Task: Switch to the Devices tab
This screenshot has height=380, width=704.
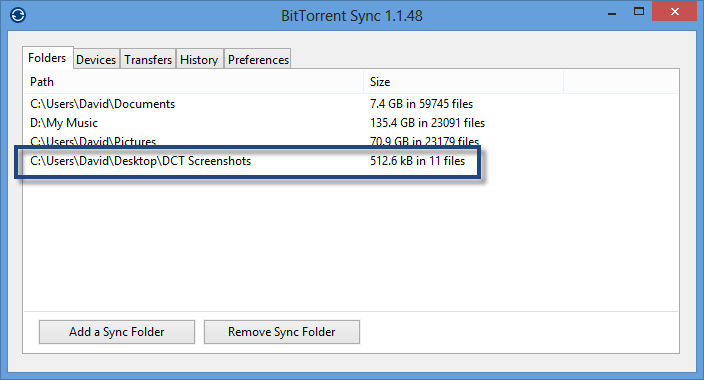Action: pos(96,59)
